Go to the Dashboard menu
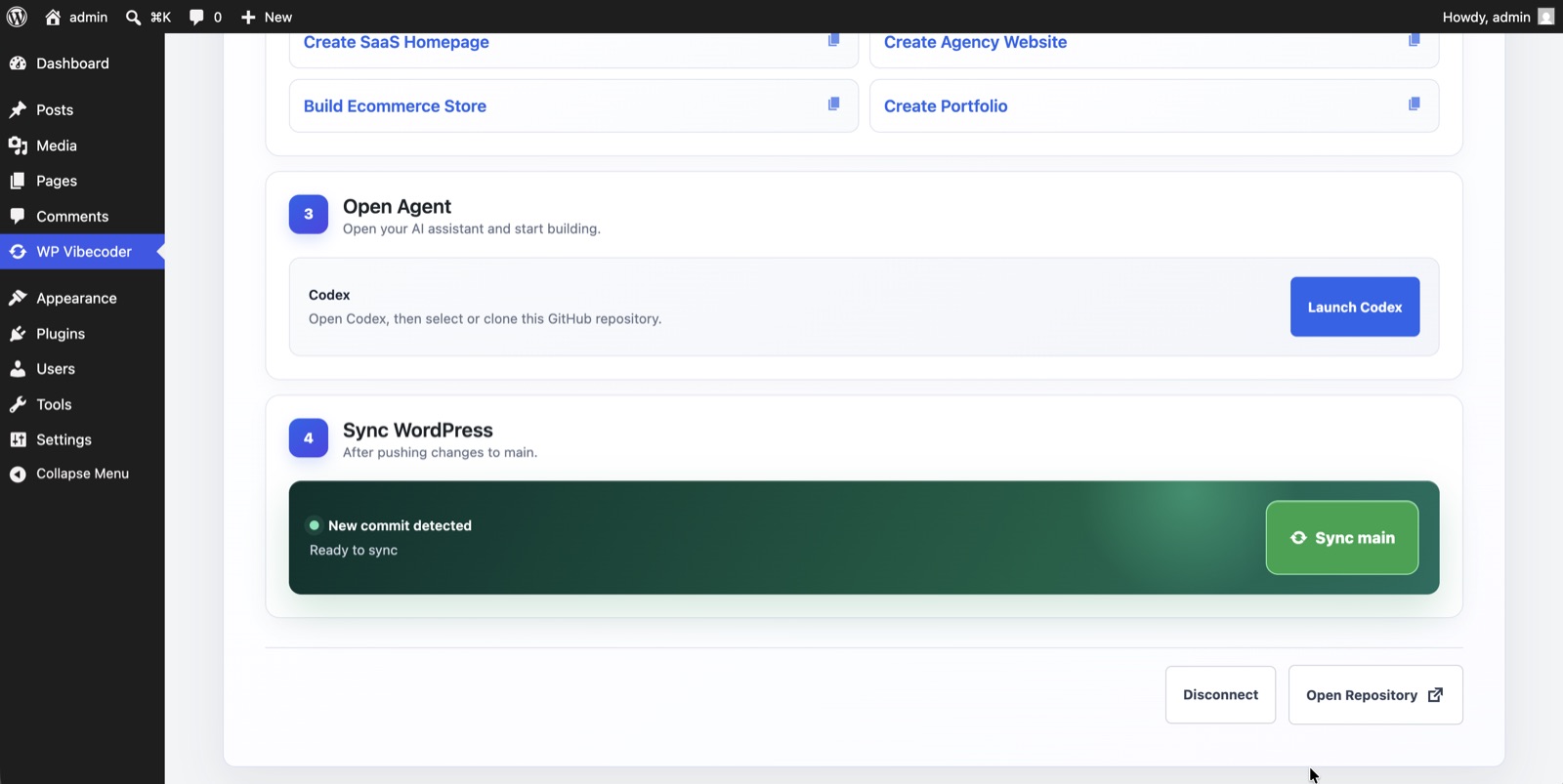 [x=82, y=63]
